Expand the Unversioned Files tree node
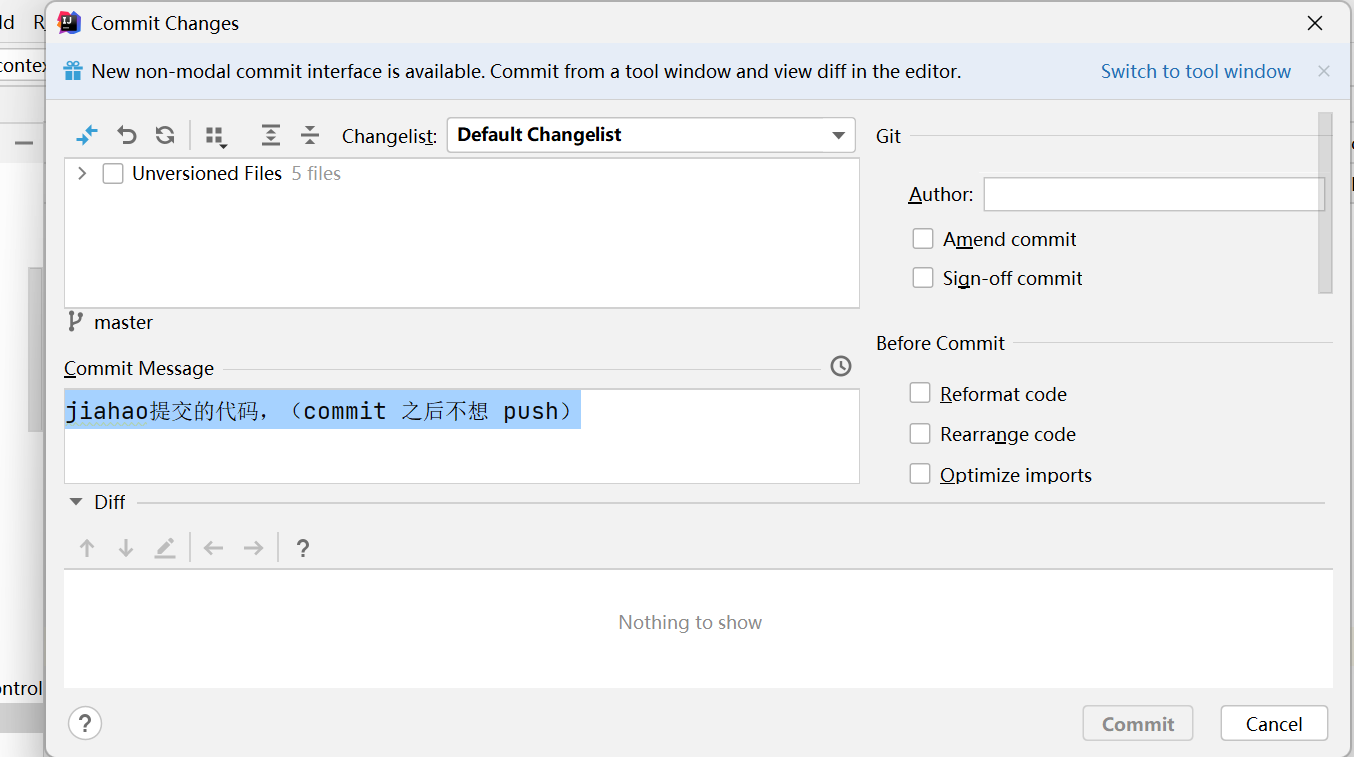Image resolution: width=1354 pixels, height=757 pixels. (x=82, y=174)
